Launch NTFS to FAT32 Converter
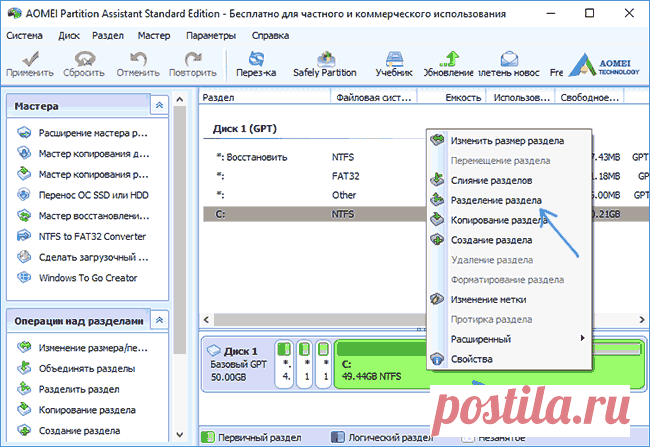The height and width of the screenshot is (447, 650). click(82, 237)
